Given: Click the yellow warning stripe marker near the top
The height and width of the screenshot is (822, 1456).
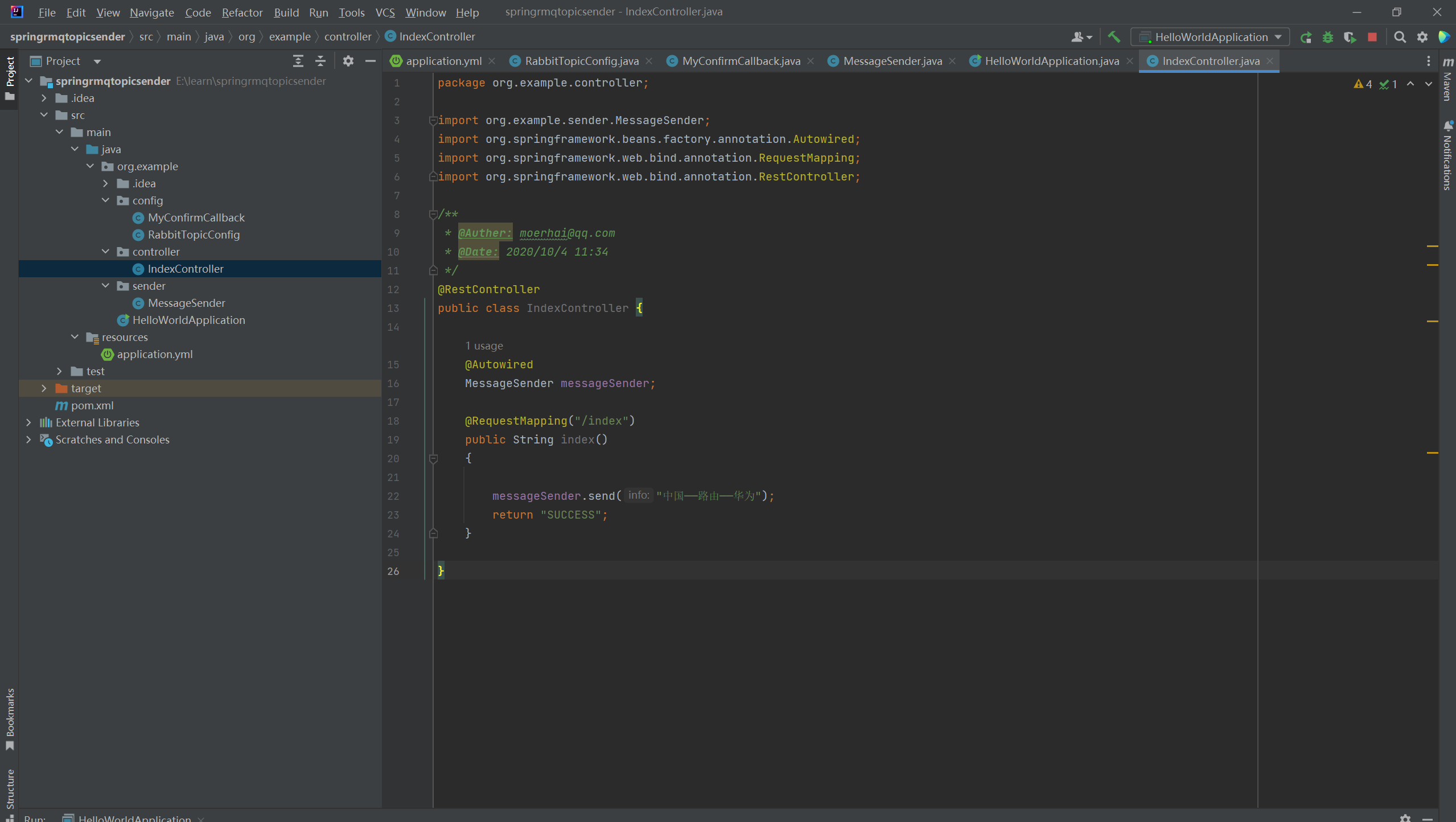Looking at the screenshot, I should click(1432, 246).
